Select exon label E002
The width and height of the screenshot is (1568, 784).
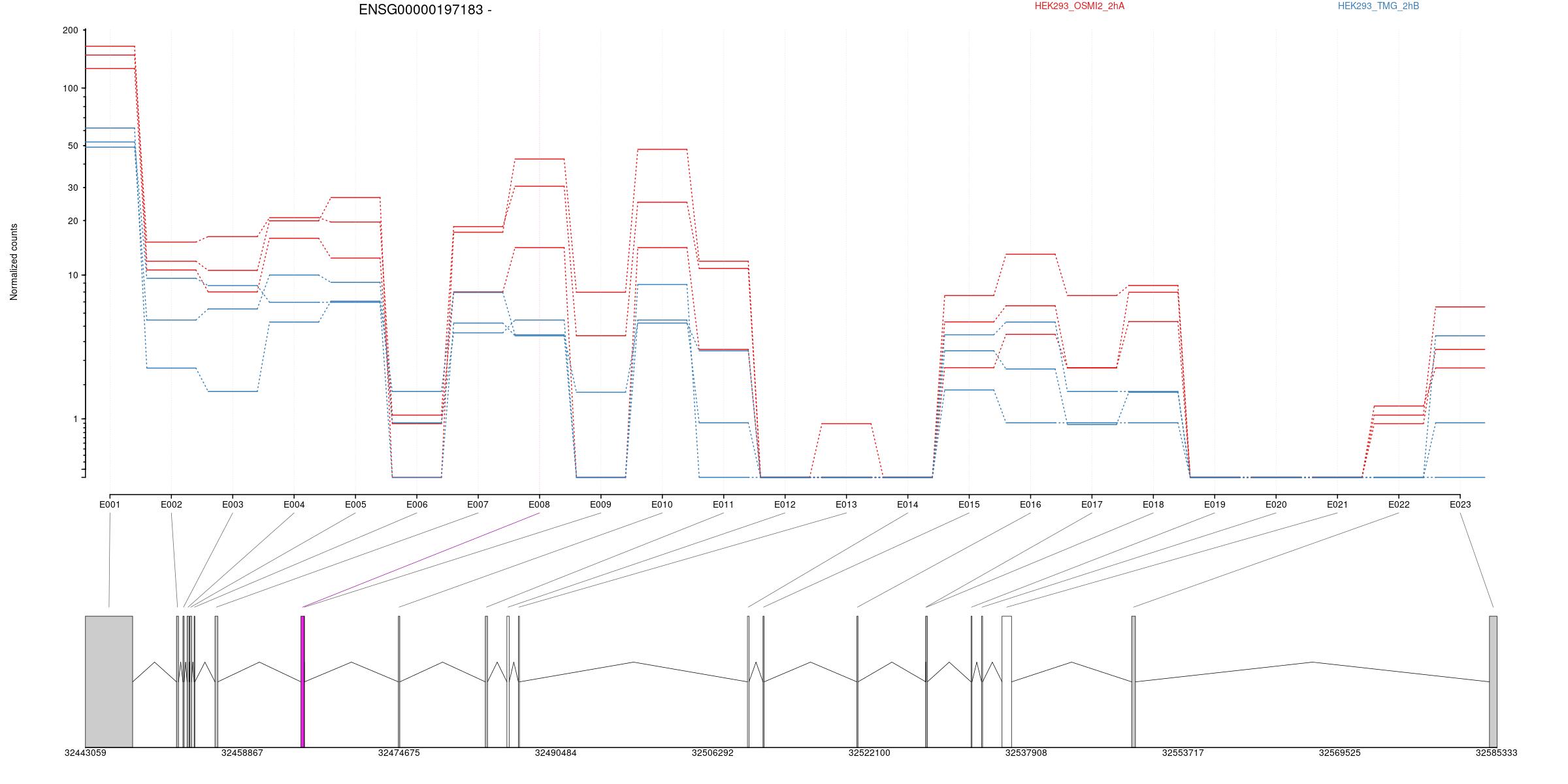[x=171, y=504]
